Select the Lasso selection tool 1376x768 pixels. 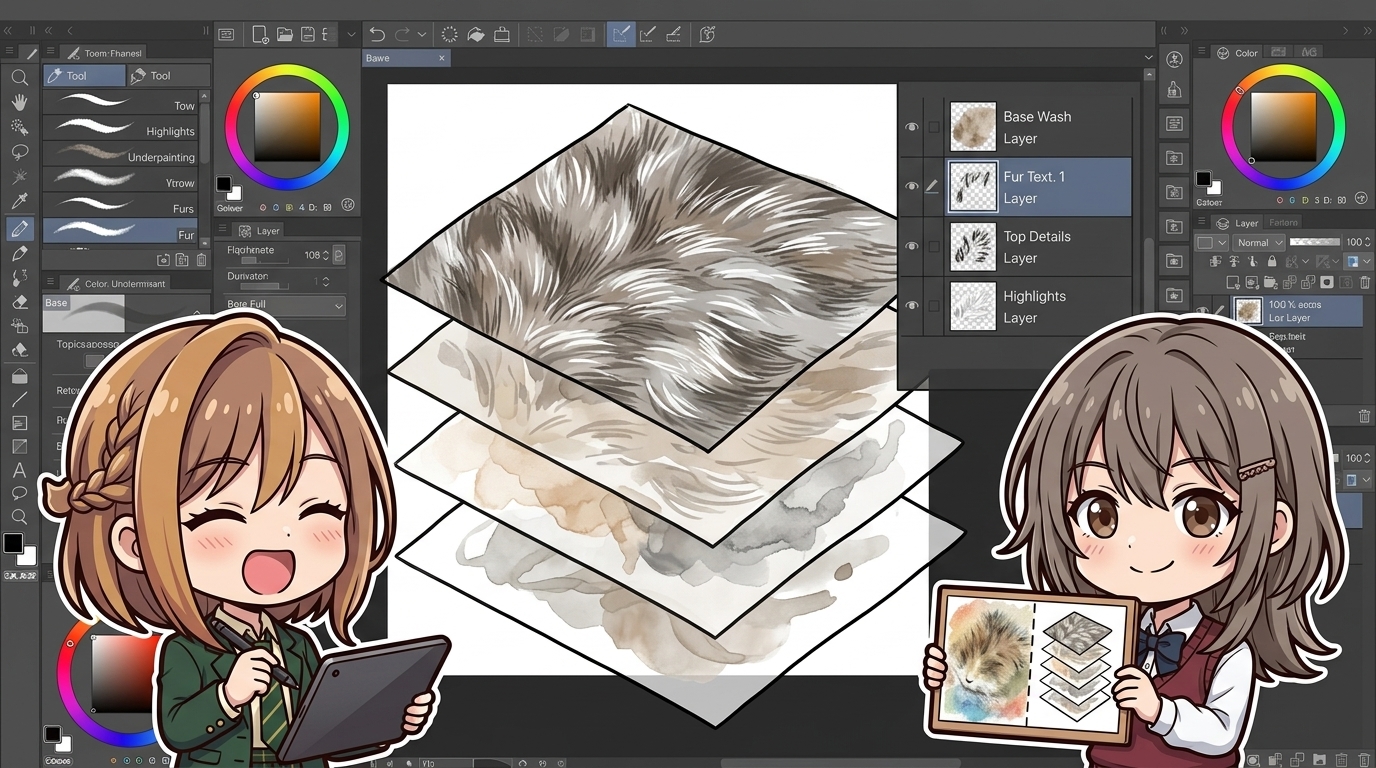click(x=19, y=152)
